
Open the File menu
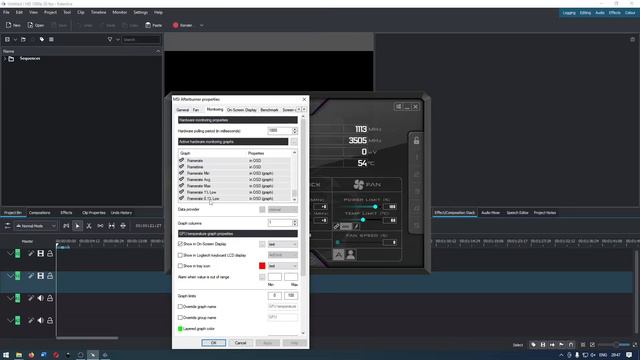tap(6, 13)
